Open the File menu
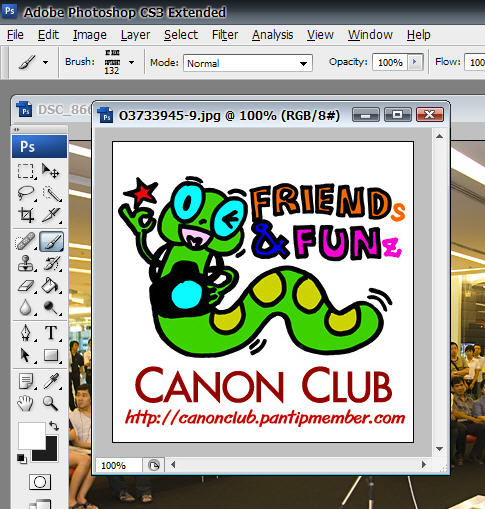Screen dimensions: 485x509 [x=15, y=35]
